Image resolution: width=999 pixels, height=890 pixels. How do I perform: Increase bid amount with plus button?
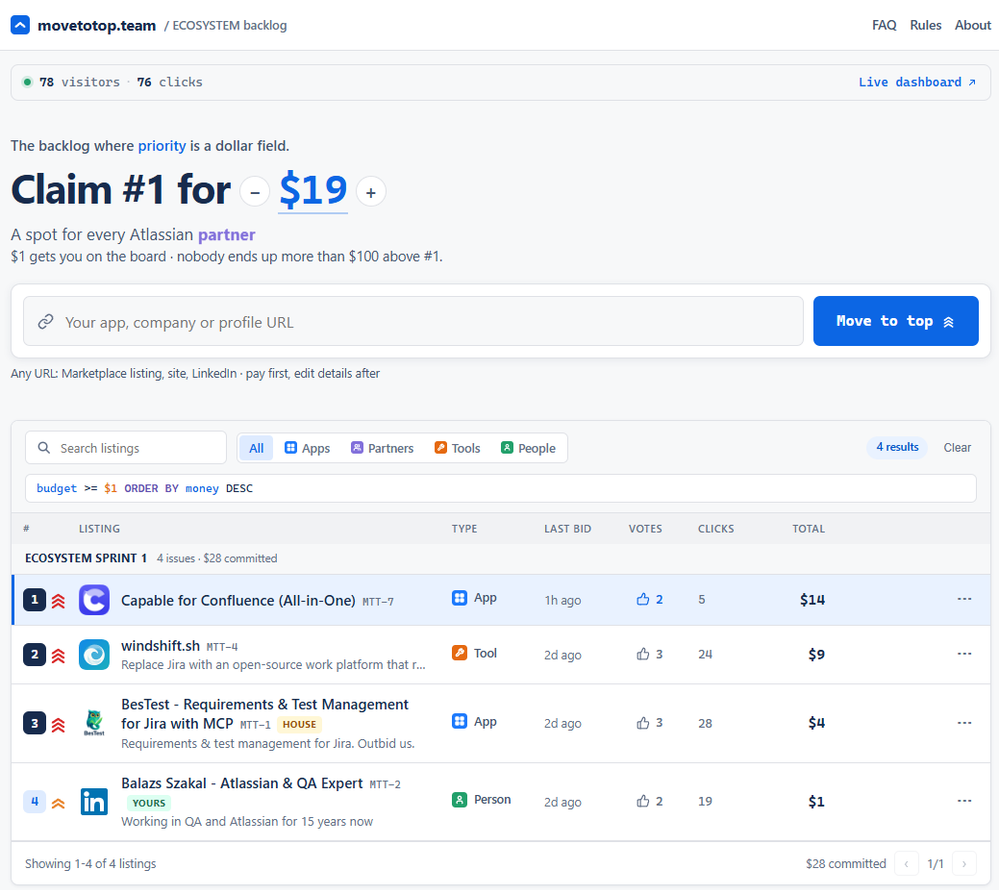click(371, 192)
